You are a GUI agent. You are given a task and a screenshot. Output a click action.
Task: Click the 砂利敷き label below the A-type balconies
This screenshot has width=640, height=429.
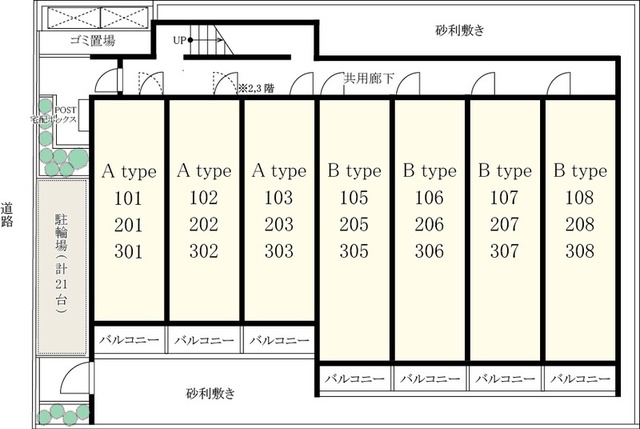tap(211, 393)
